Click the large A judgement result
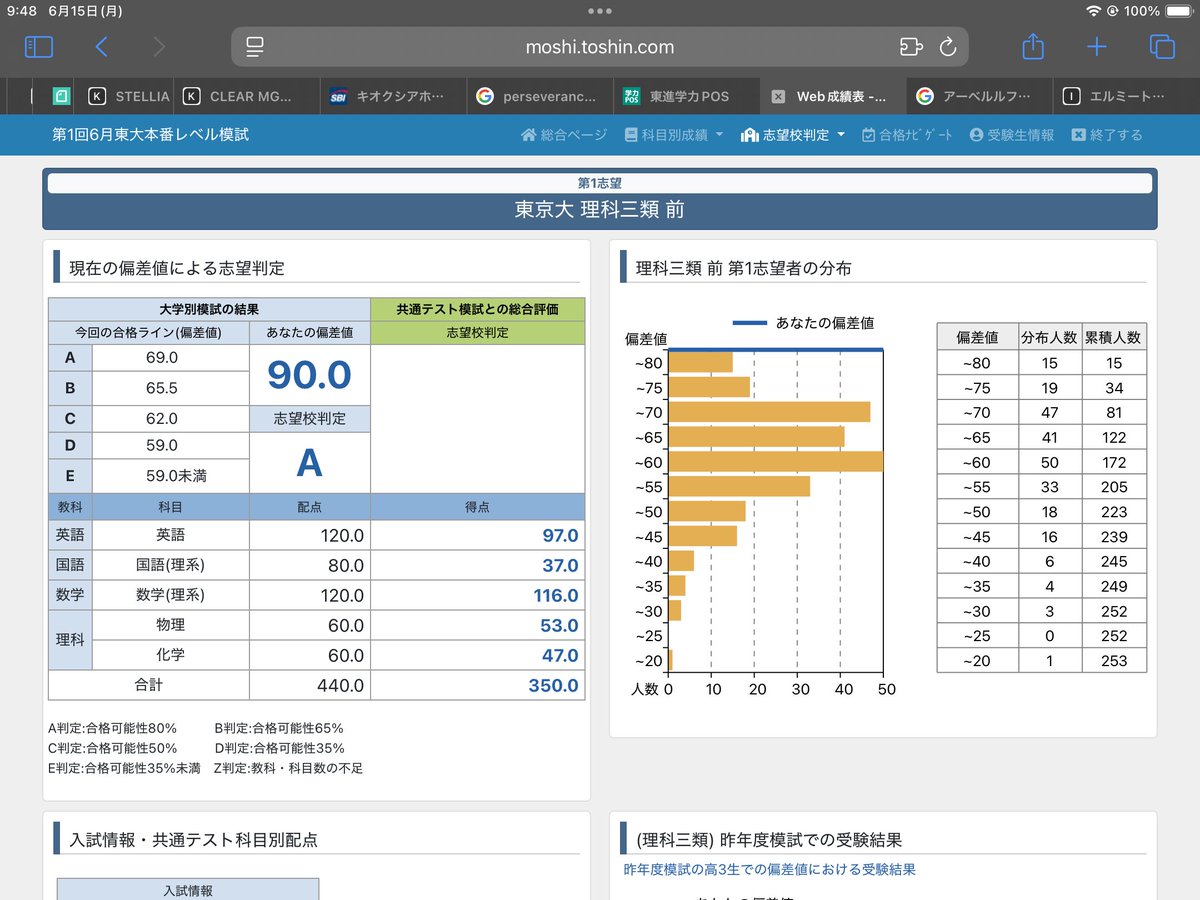This screenshot has width=1200, height=900. click(x=310, y=463)
